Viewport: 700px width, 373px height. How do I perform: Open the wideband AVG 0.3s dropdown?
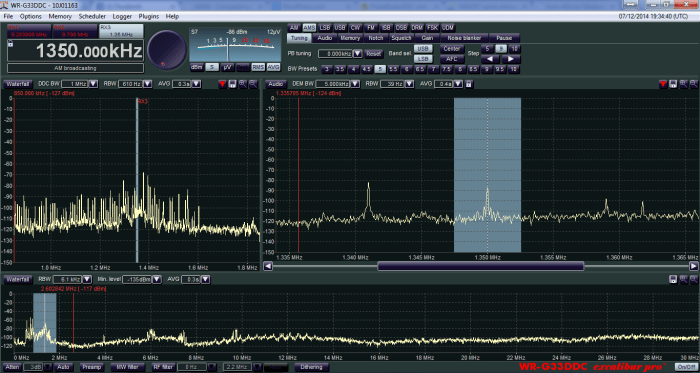[205, 279]
